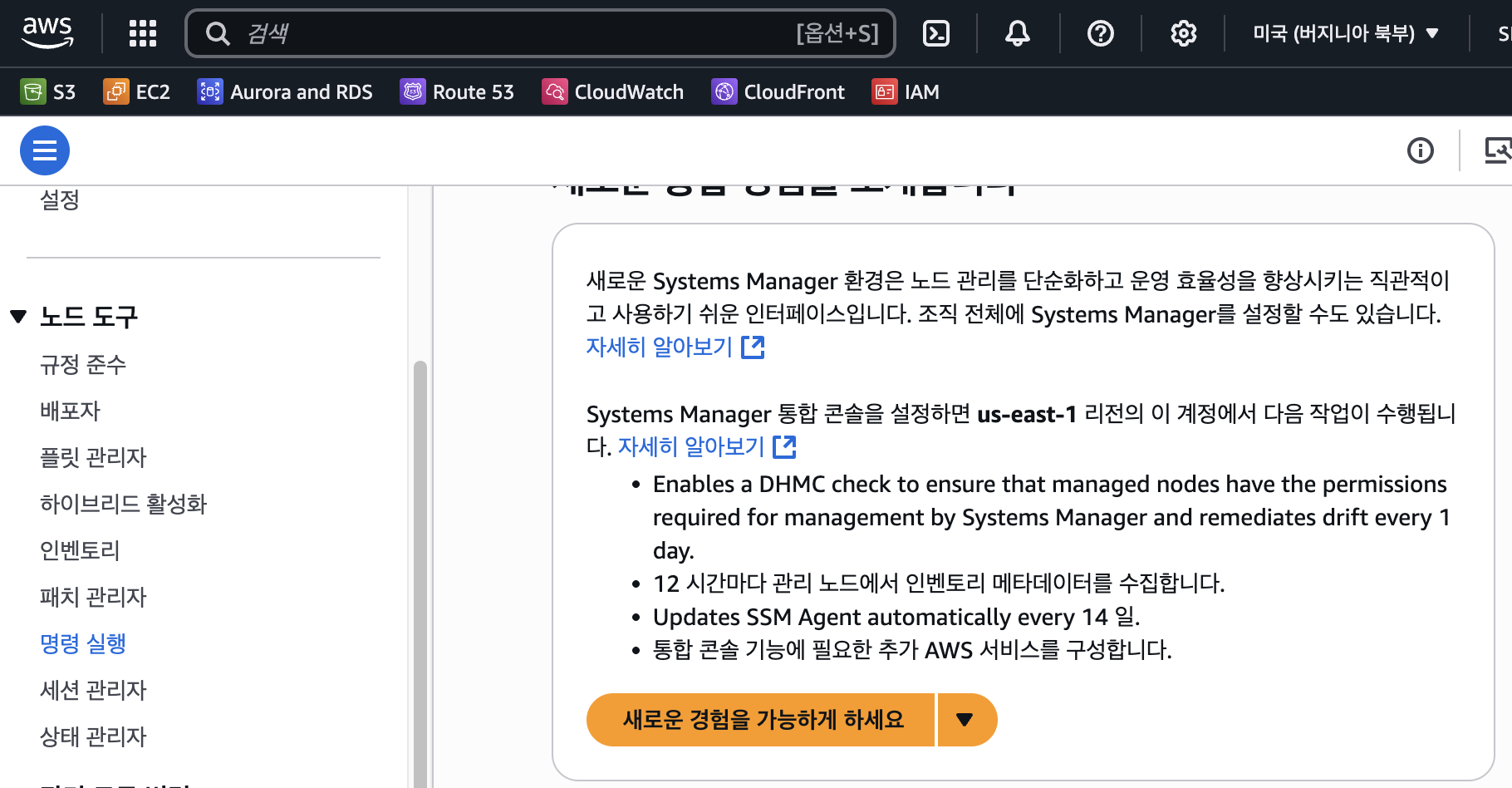Open 규정 준수 in the sidebar
Viewport: 1512px width, 788px height.
pyautogui.click(x=83, y=364)
